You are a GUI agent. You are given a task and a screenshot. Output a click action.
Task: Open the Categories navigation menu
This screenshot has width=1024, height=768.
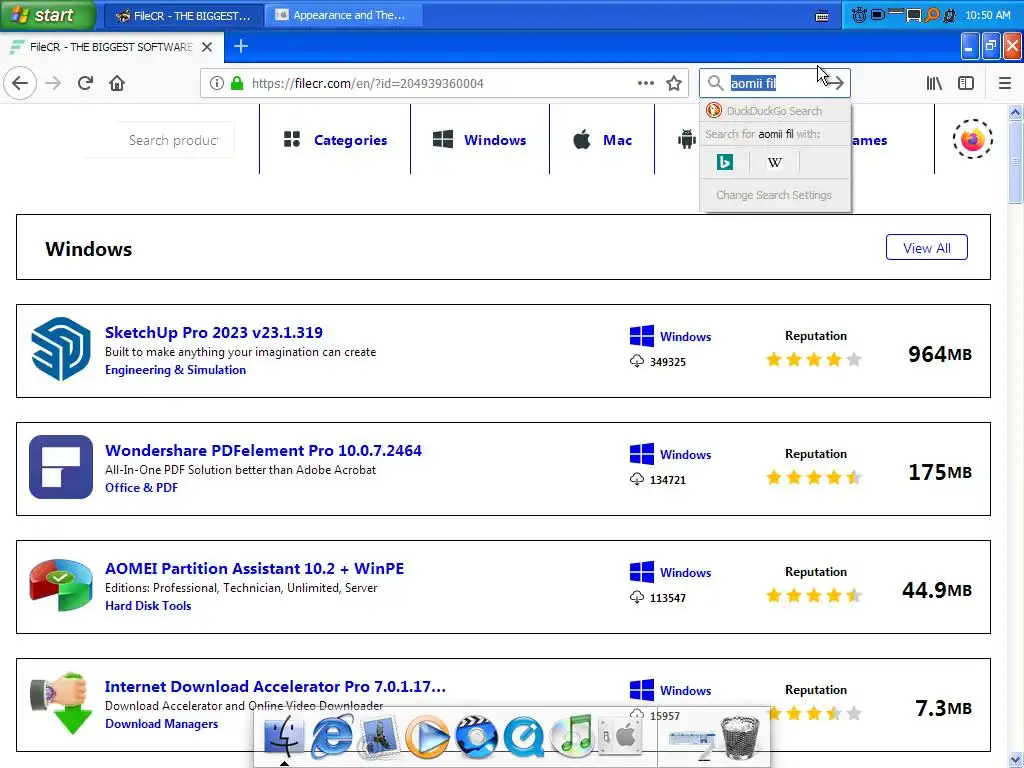tap(335, 140)
